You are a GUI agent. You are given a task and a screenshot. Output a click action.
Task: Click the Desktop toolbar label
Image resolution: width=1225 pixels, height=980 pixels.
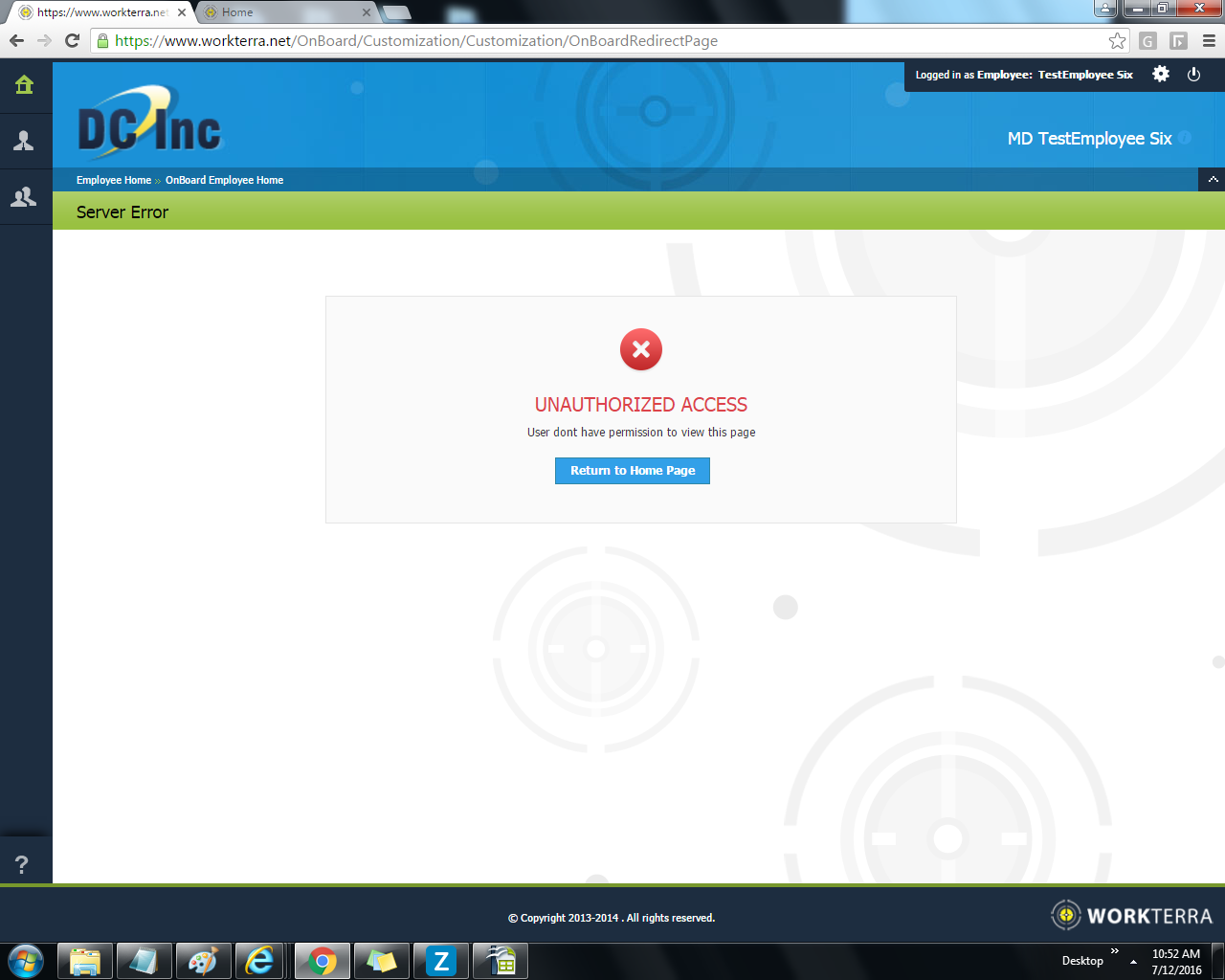pos(1082,961)
